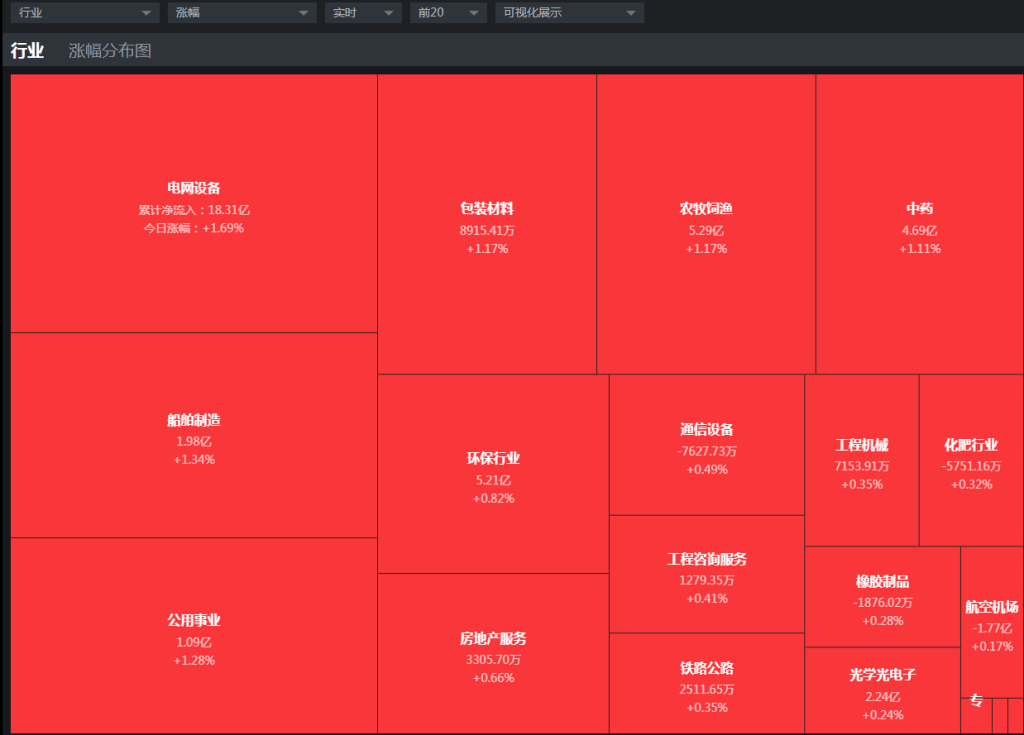Select the 包装材料 sector tile
1024x735 pixels.
click(x=487, y=226)
